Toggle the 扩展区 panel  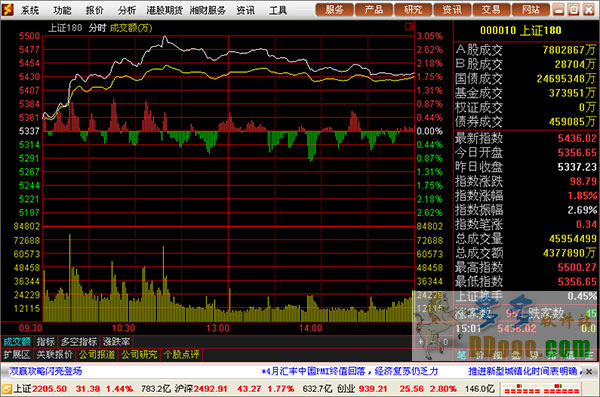pyautogui.click(x=16, y=355)
